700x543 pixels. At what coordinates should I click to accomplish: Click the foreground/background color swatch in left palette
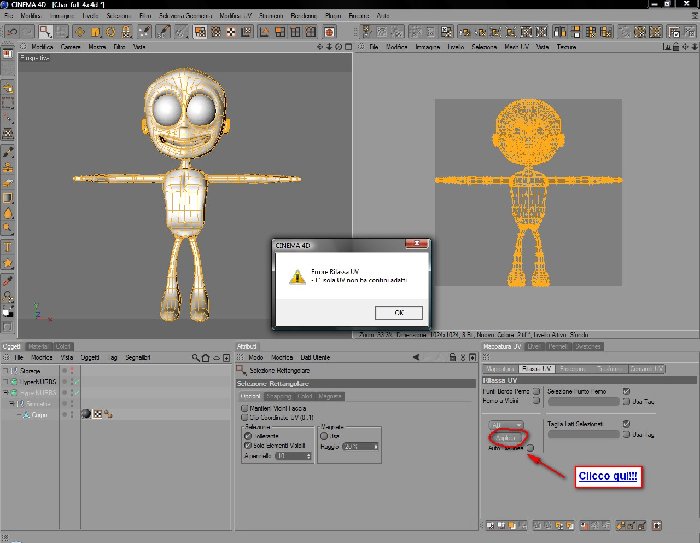point(8,311)
